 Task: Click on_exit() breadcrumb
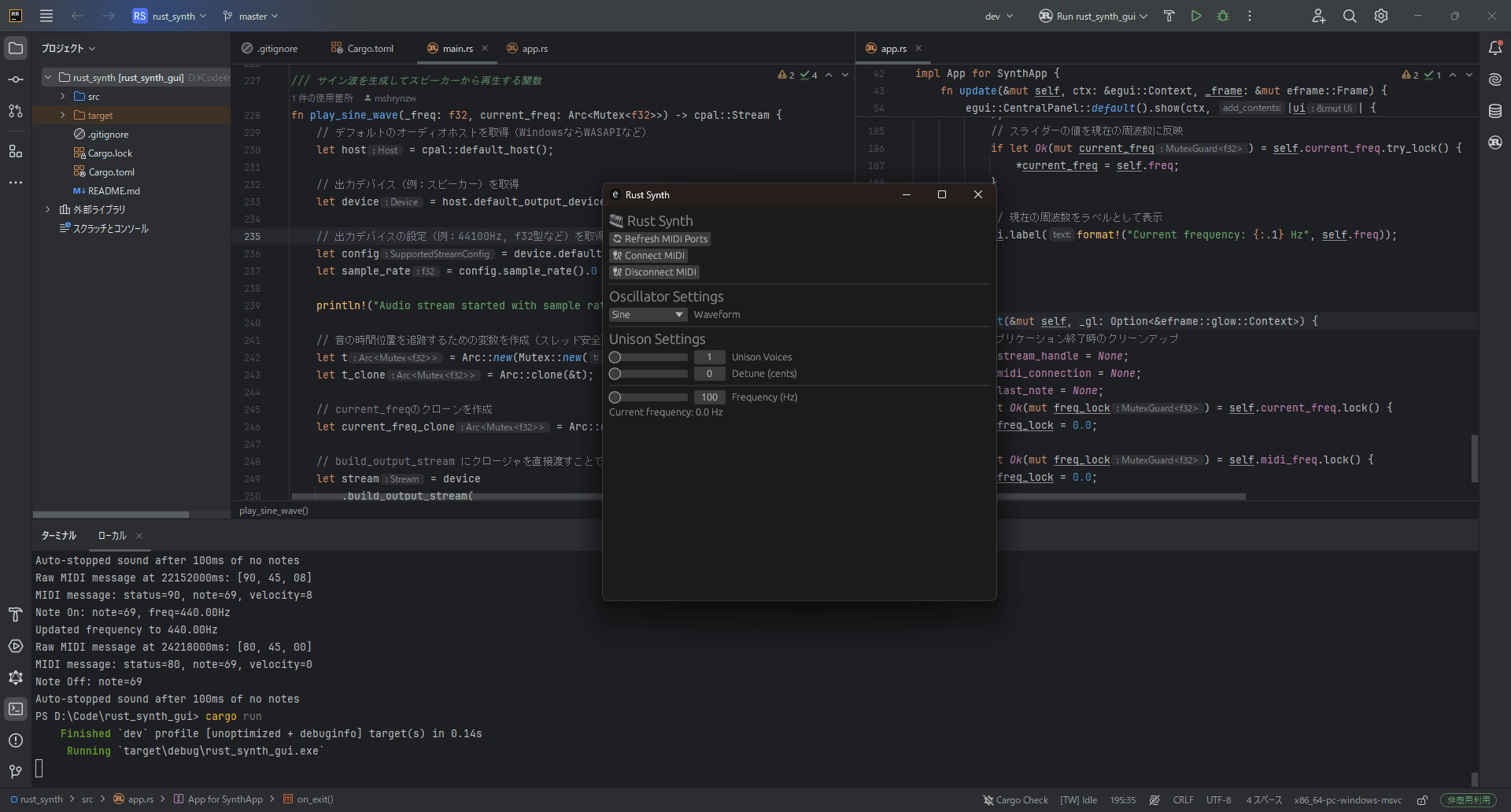(308, 799)
